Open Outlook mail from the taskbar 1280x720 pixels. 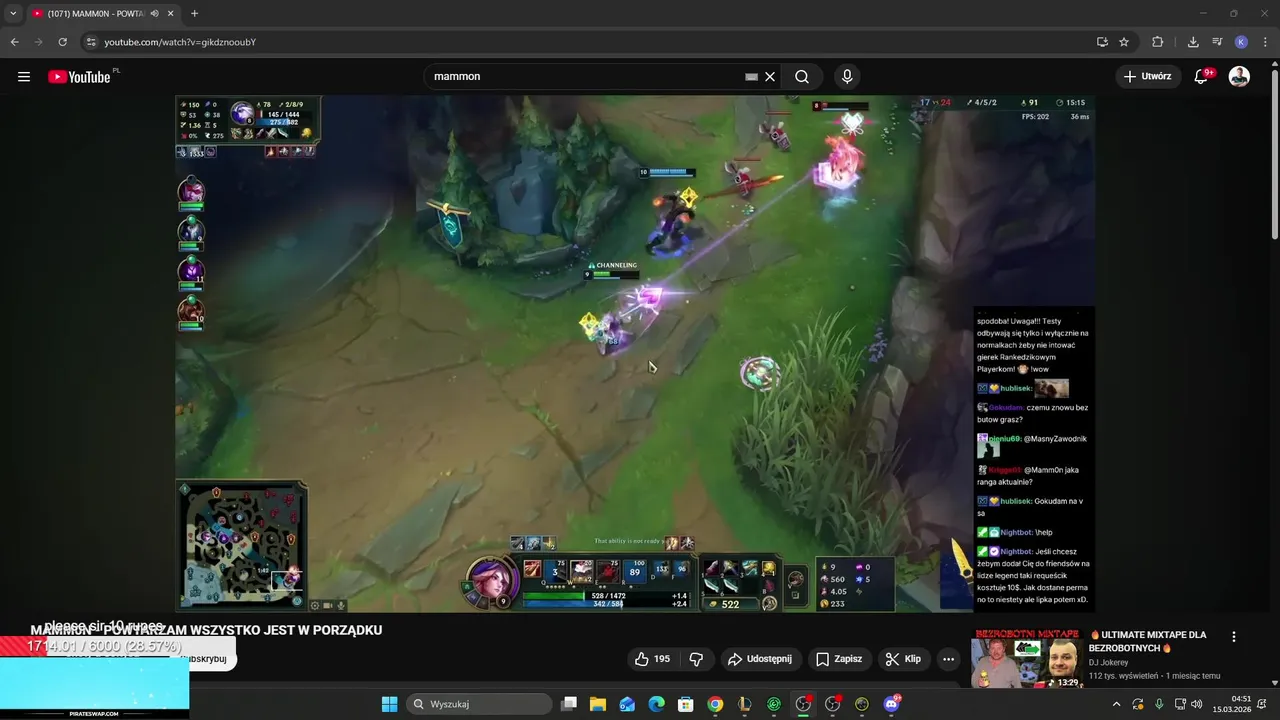click(627, 704)
